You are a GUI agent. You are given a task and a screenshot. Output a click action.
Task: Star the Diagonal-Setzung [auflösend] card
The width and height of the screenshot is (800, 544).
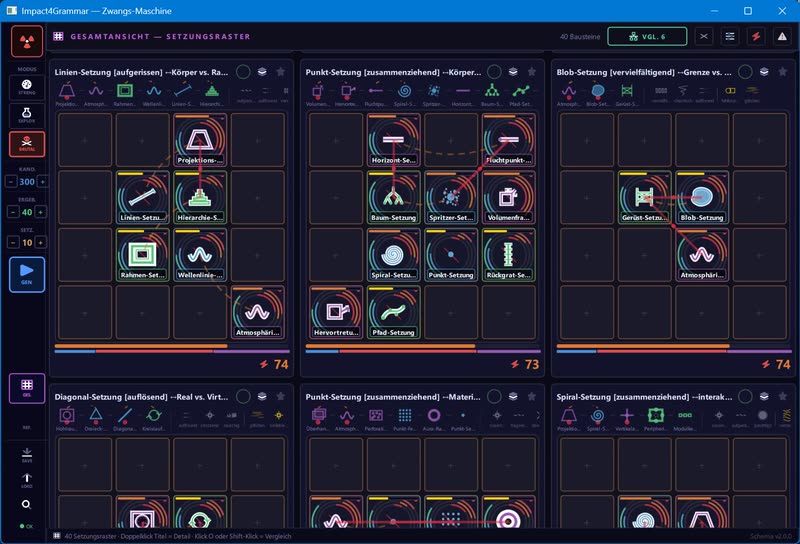281,397
